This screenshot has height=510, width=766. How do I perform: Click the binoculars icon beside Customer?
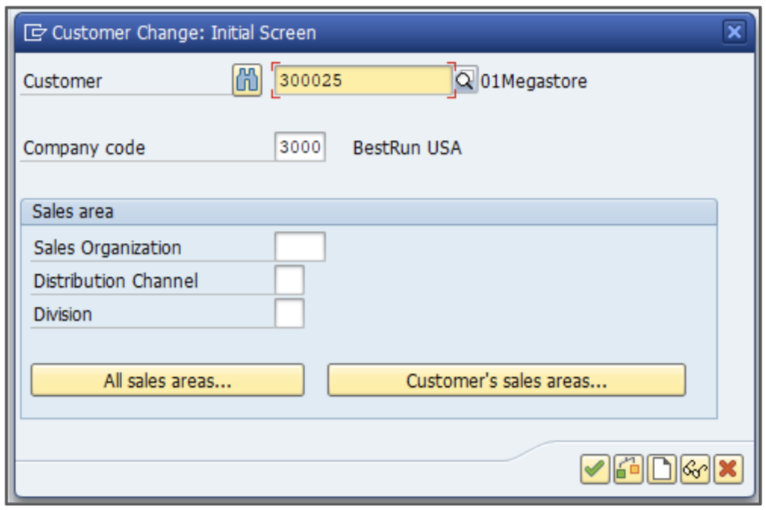pyautogui.click(x=247, y=81)
